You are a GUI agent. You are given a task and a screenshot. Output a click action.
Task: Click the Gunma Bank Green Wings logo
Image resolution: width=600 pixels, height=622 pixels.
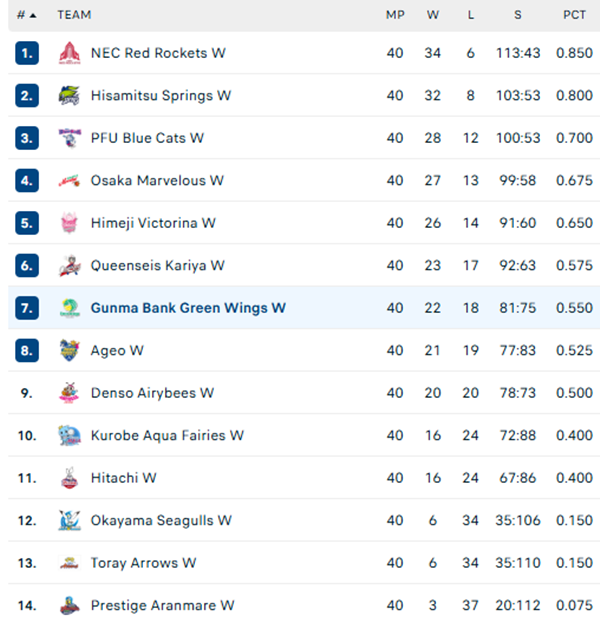(x=69, y=308)
